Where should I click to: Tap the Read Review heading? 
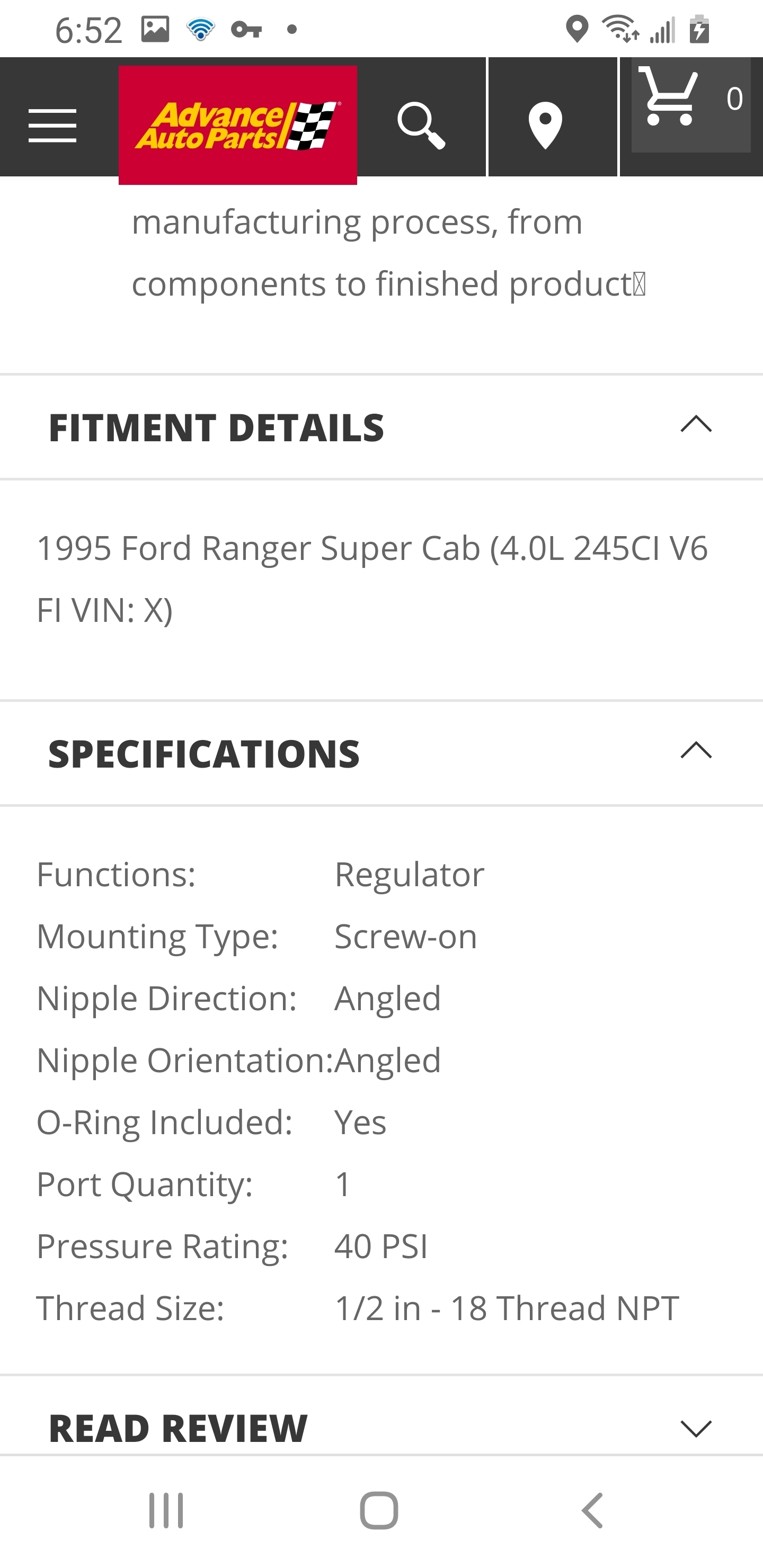point(178,1428)
